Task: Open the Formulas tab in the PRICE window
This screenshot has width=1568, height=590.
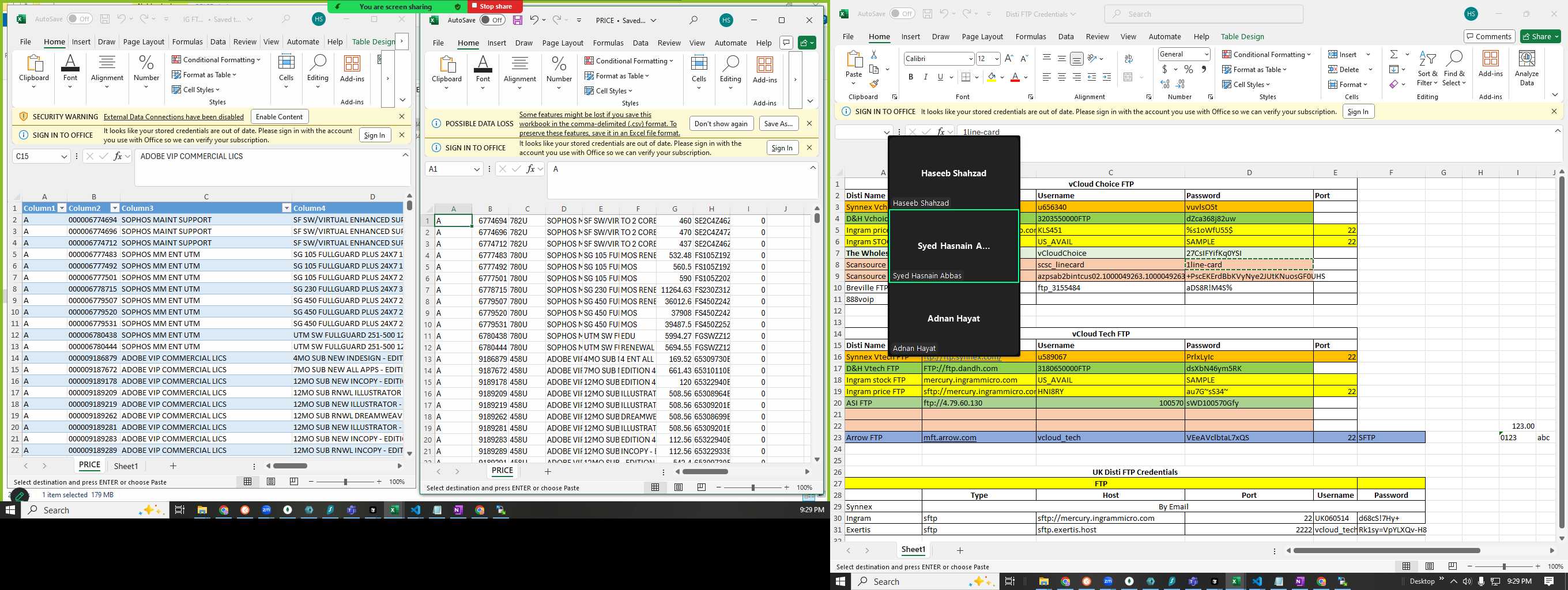Action: [608, 43]
